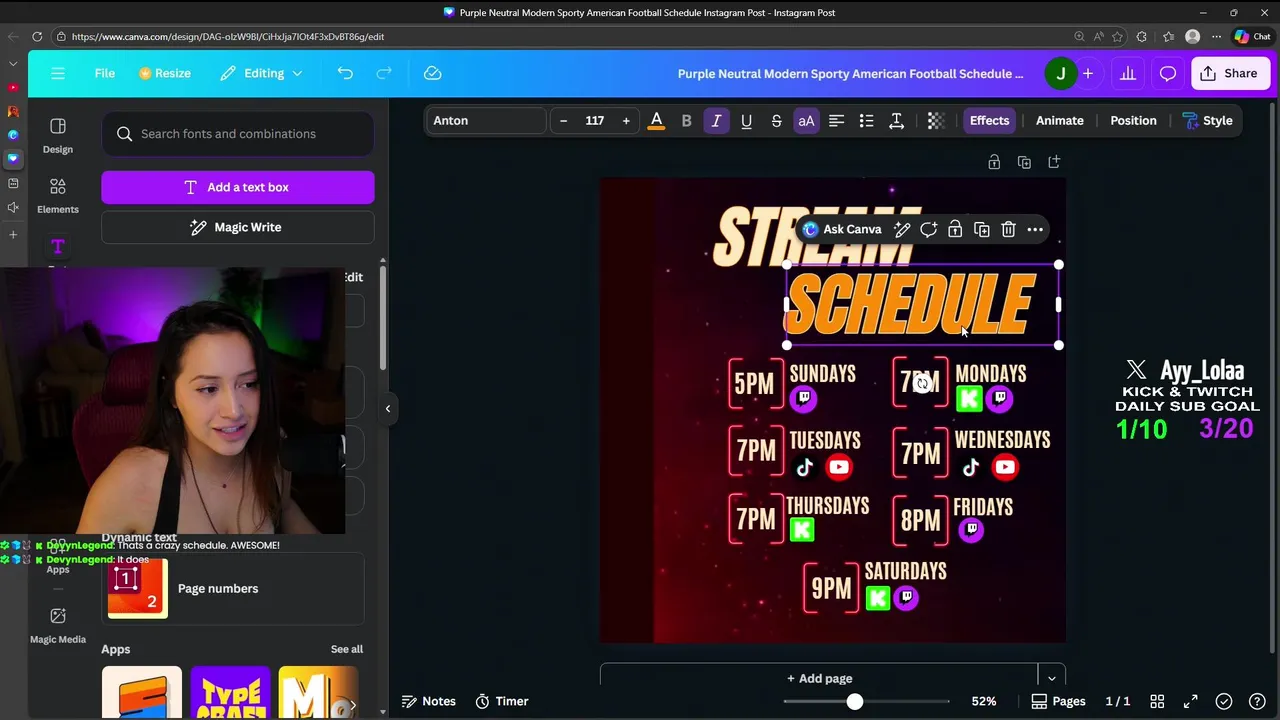Toggle bold text formatting

tap(686, 120)
